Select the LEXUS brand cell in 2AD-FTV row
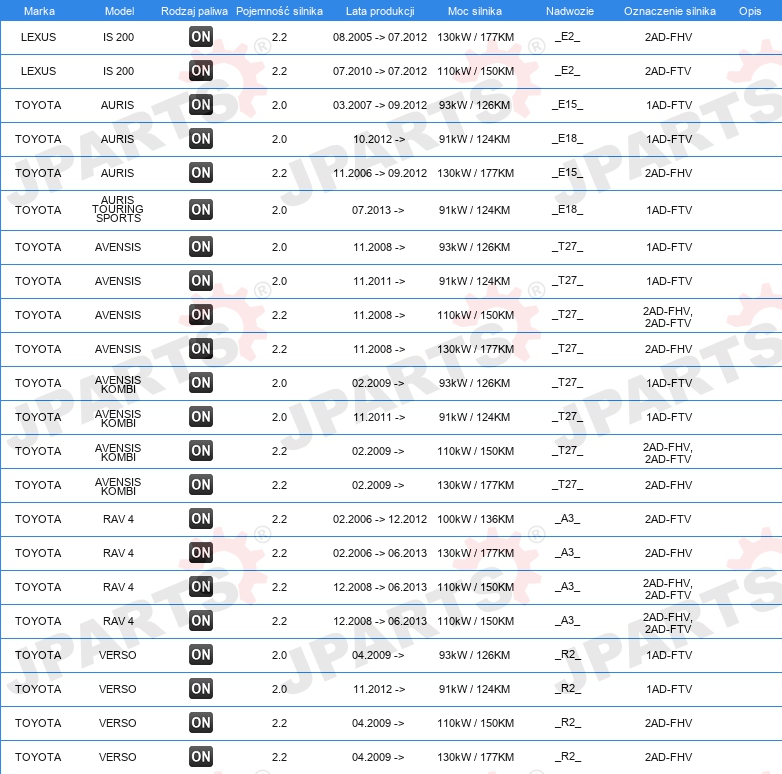Screen dimensions: 782x774 click(x=38, y=71)
